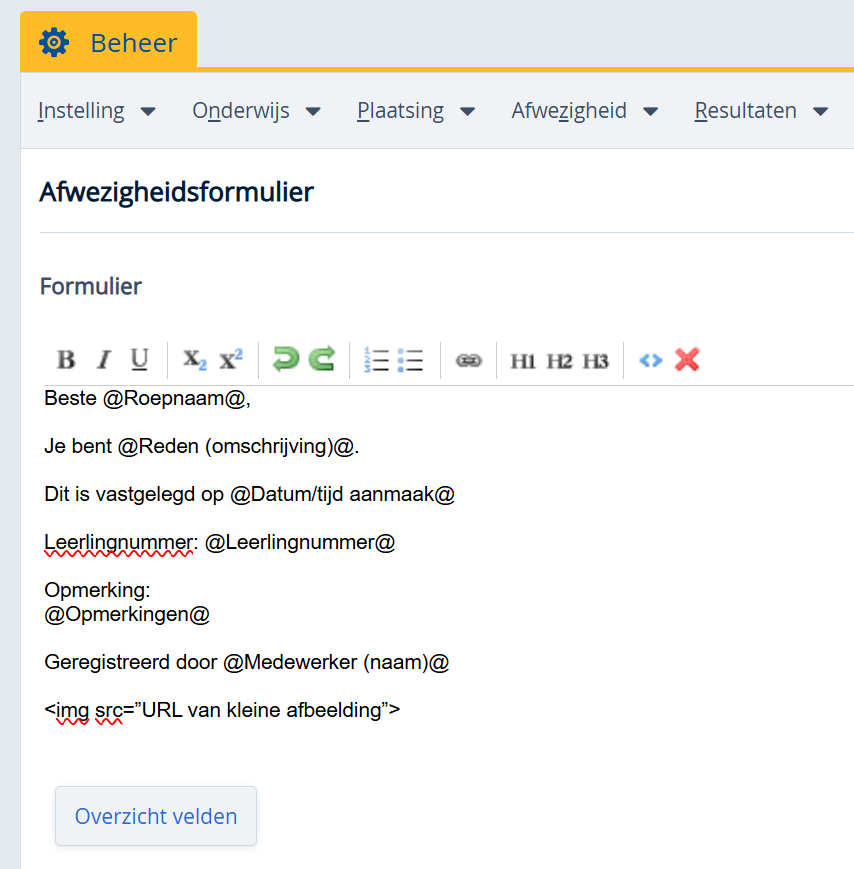The width and height of the screenshot is (854, 869).
Task: Select the Beheer tab
Action: (109, 42)
